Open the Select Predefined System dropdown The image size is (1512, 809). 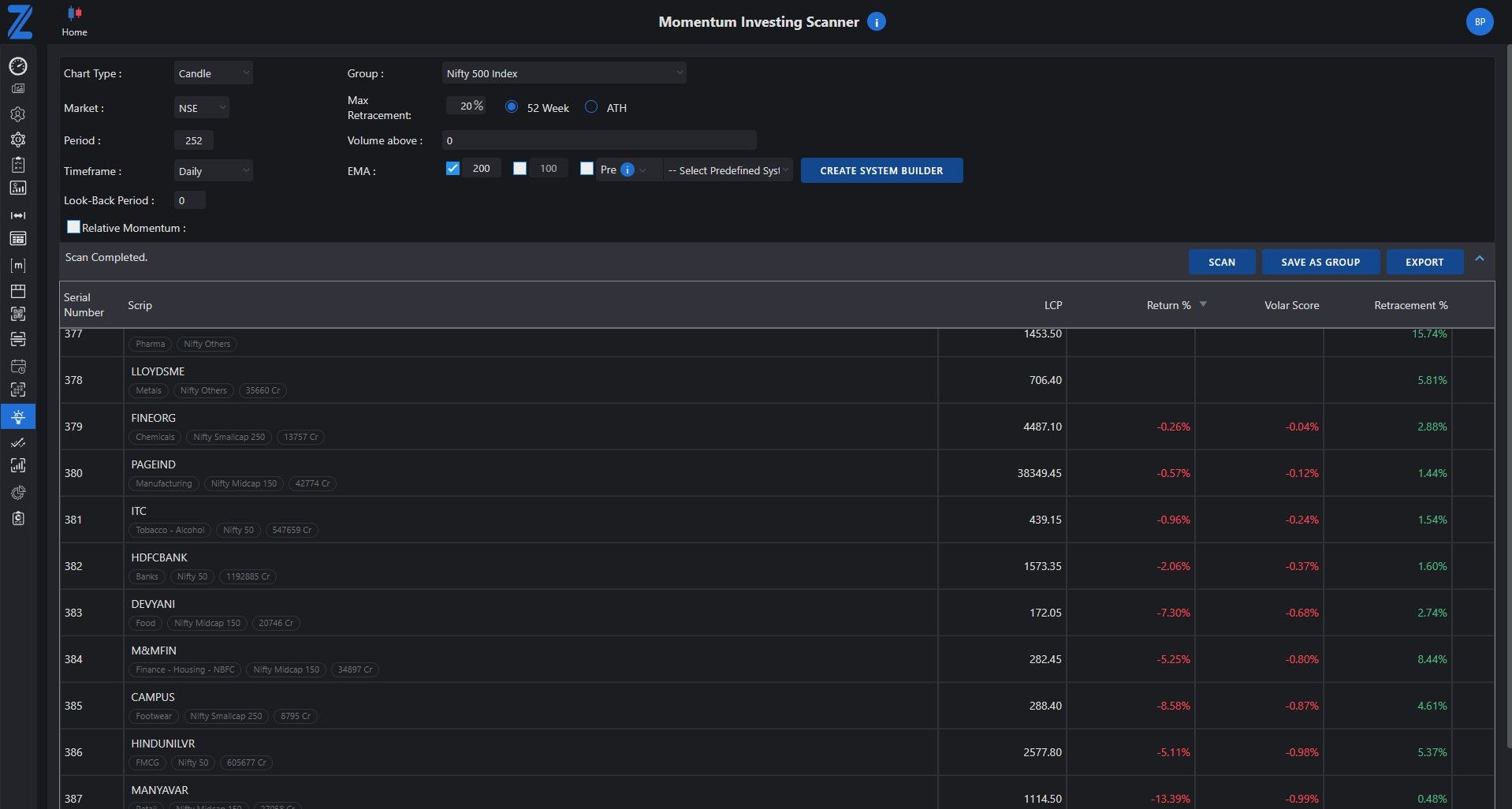tap(728, 170)
